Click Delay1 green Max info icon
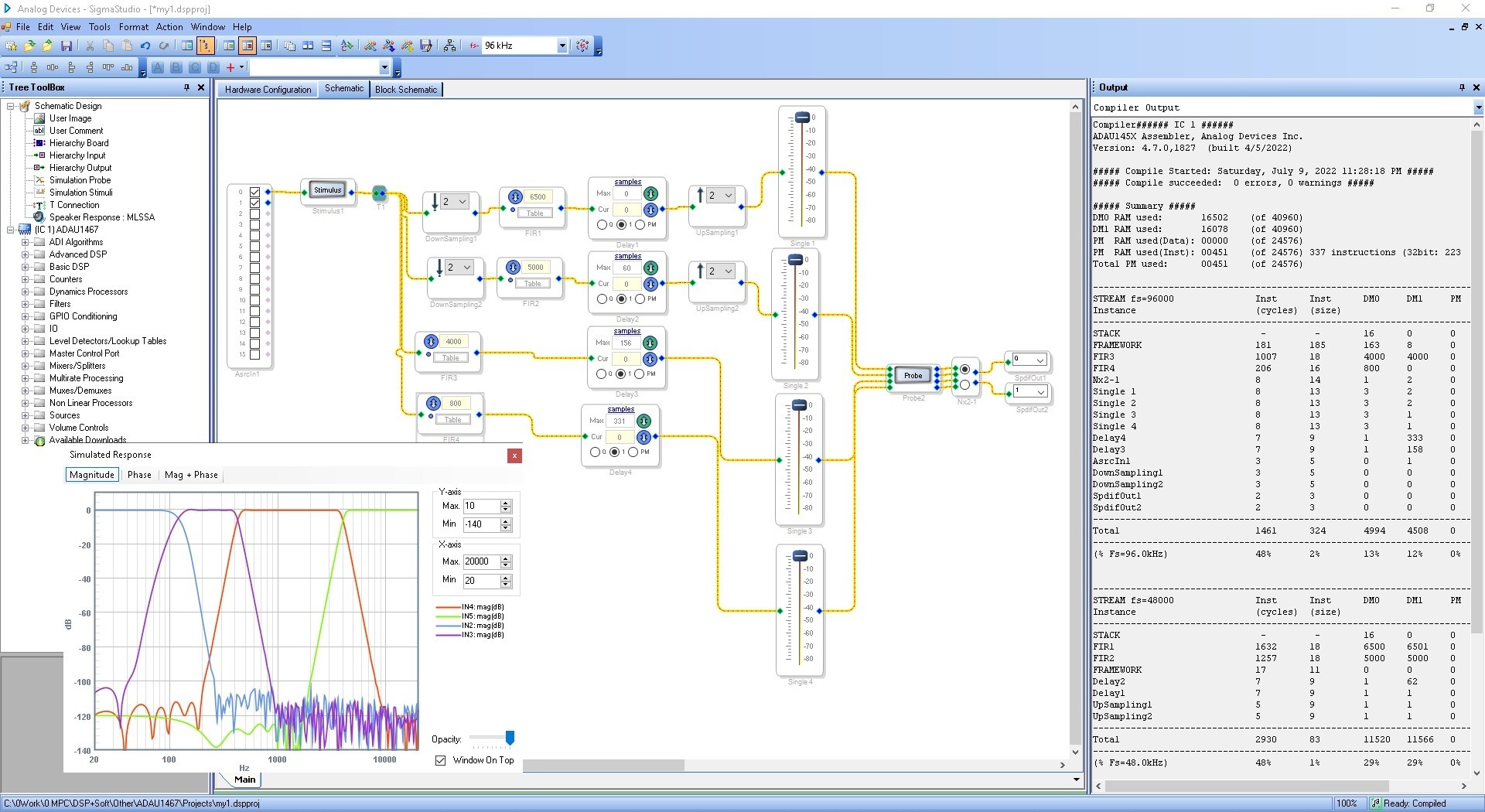This screenshot has height=812, width=1485. (x=651, y=193)
